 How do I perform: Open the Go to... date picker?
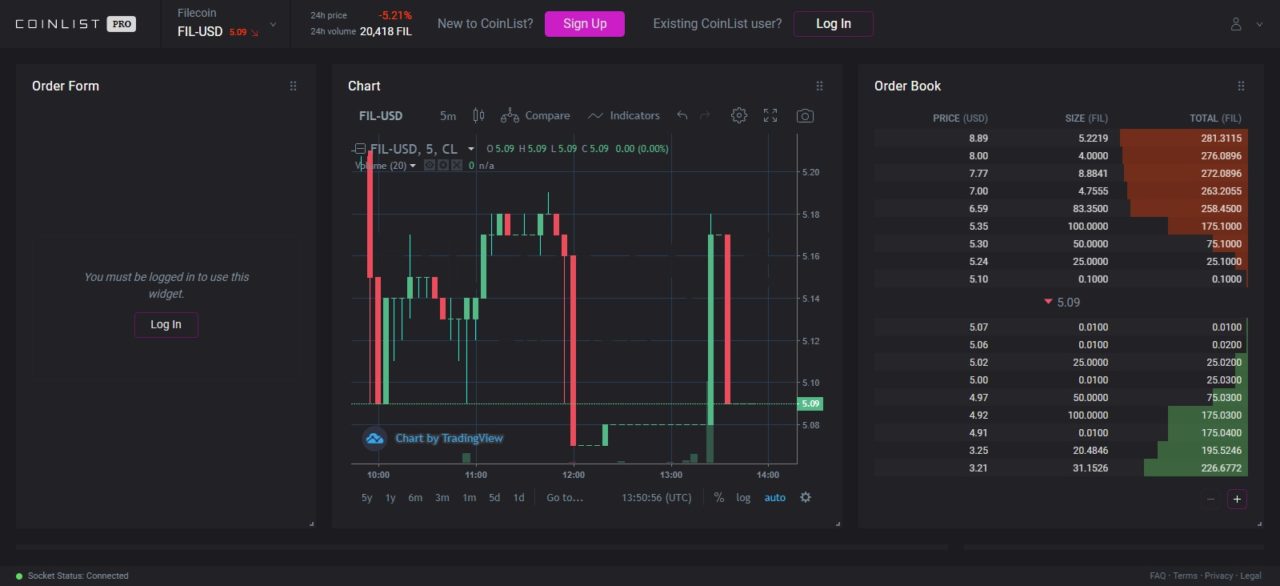pyautogui.click(x=565, y=497)
